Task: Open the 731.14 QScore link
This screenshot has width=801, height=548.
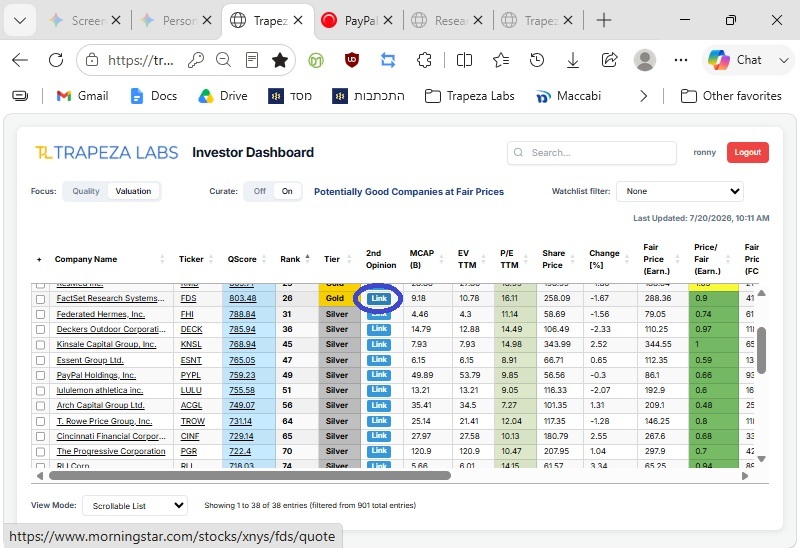Action: click(241, 421)
